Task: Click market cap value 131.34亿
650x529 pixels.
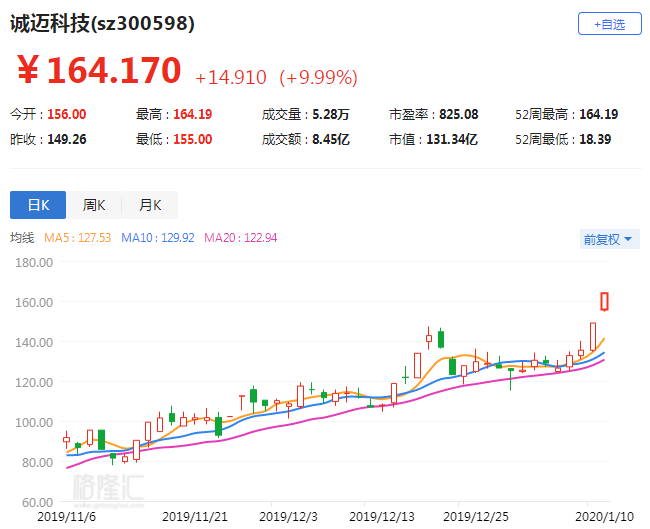Action: click(x=452, y=139)
